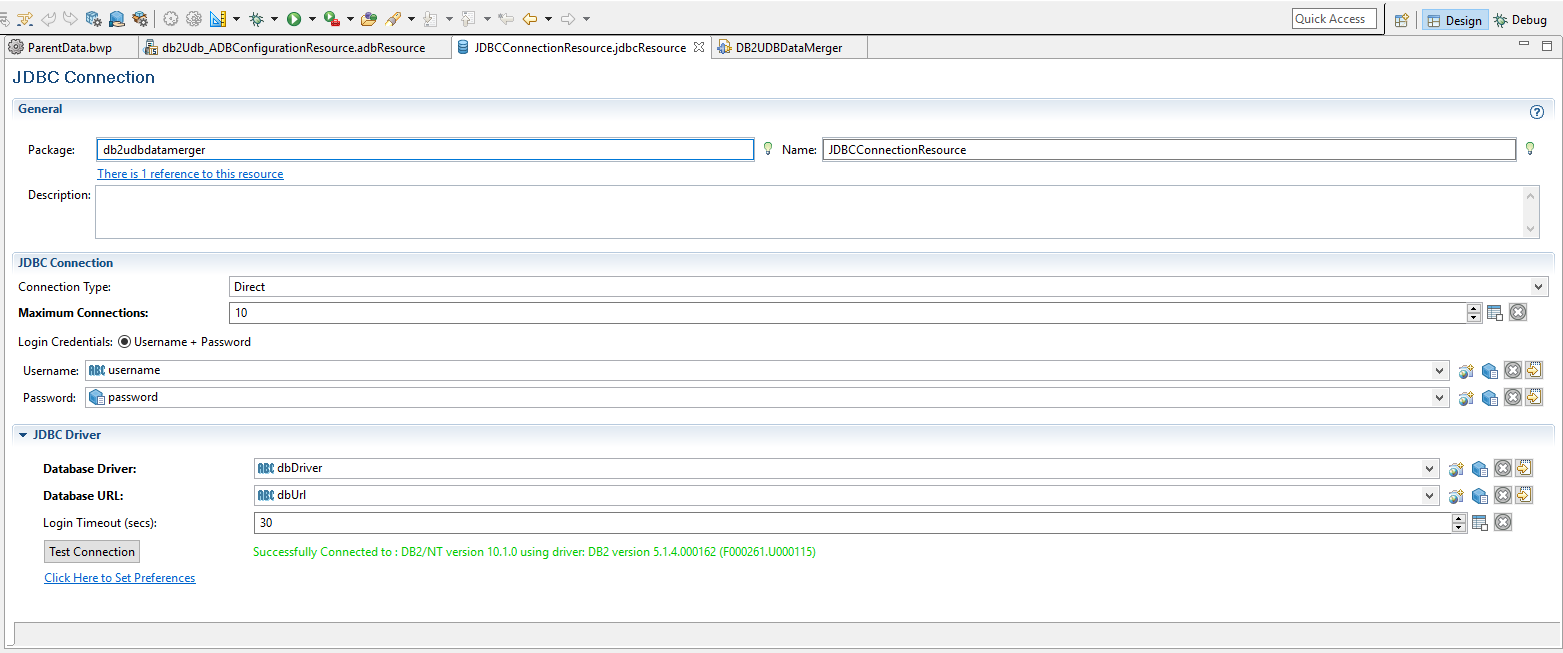Click process property icon for Password row
This screenshot has width=1563, height=653.
pyautogui.click(x=1466, y=398)
